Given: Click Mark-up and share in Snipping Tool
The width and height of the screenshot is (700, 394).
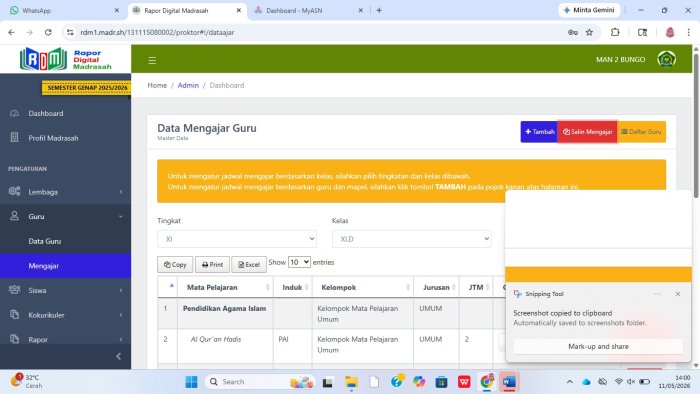Looking at the screenshot, I should click(598, 346).
